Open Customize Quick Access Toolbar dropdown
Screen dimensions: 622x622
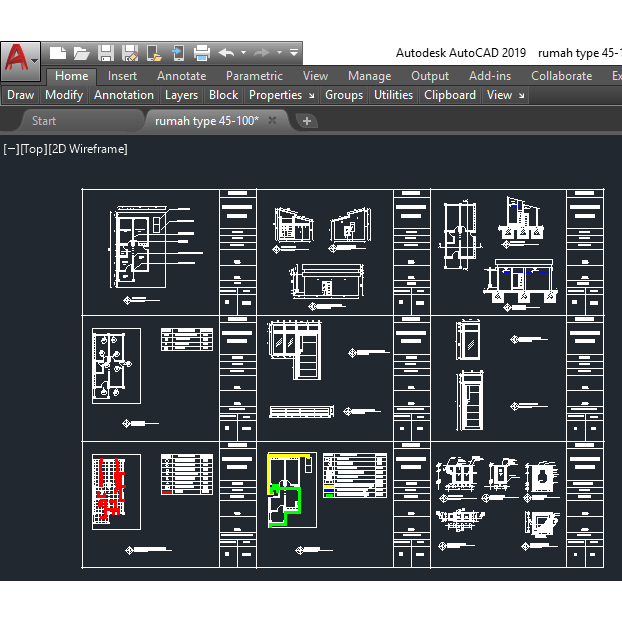coord(294,52)
